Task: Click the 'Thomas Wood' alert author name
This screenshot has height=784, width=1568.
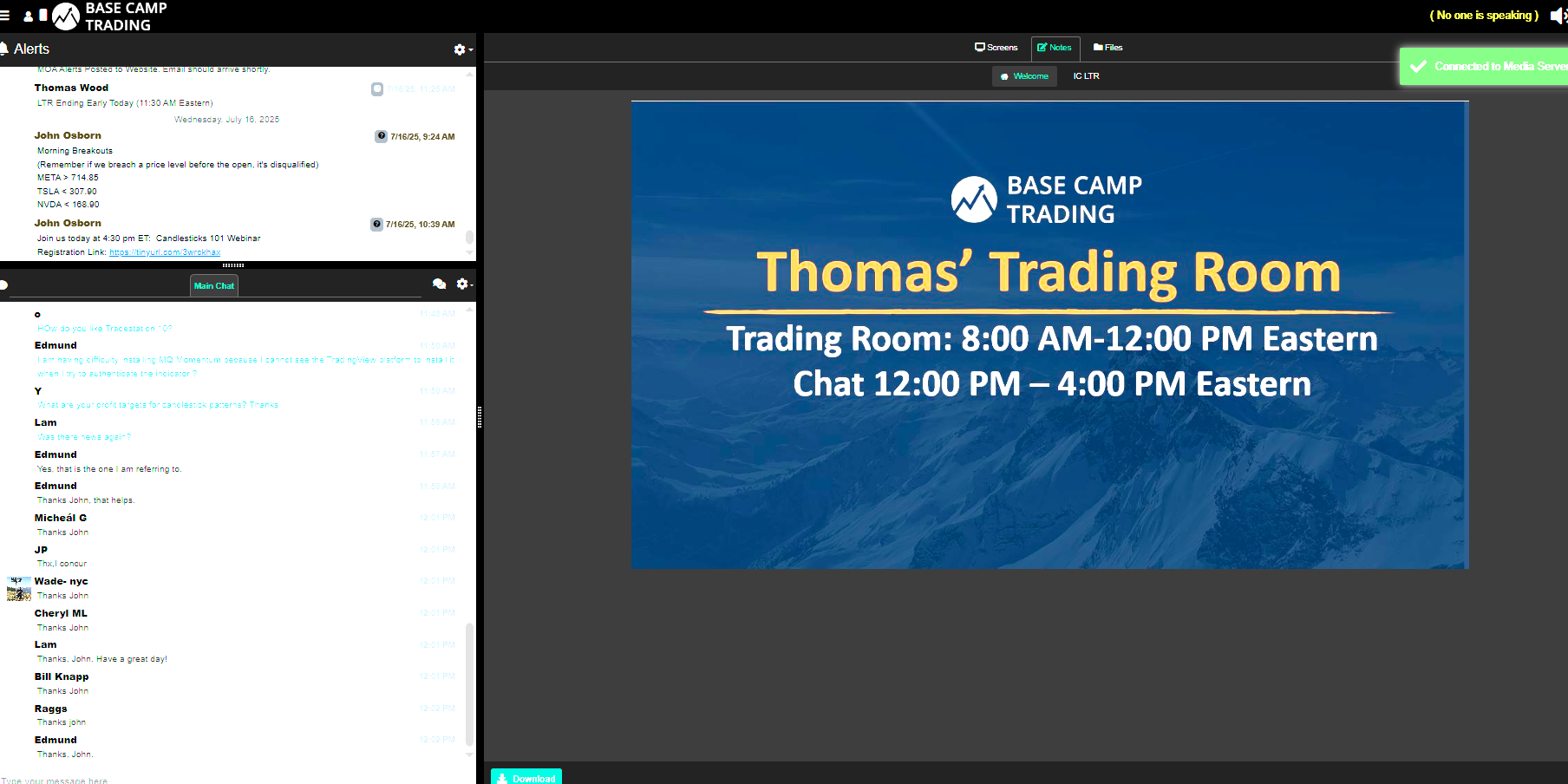Action: coord(71,88)
